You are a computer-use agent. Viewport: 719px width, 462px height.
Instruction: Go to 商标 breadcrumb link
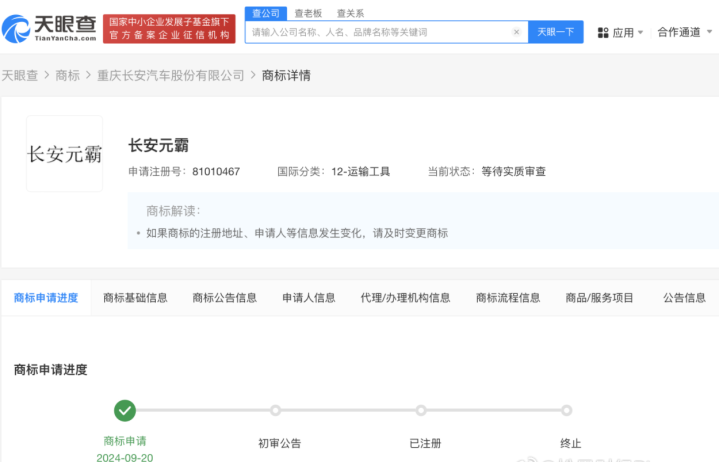[x=67, y=75]
